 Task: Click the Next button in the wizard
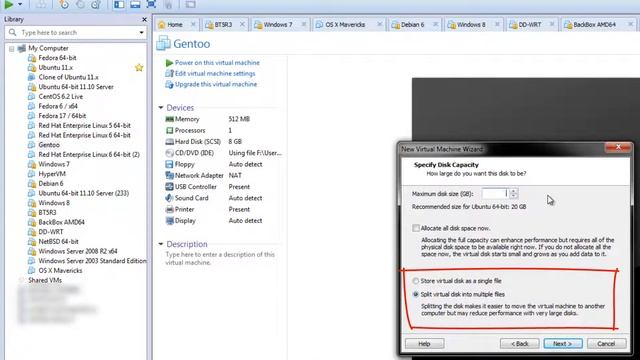[x=563, y=344]
